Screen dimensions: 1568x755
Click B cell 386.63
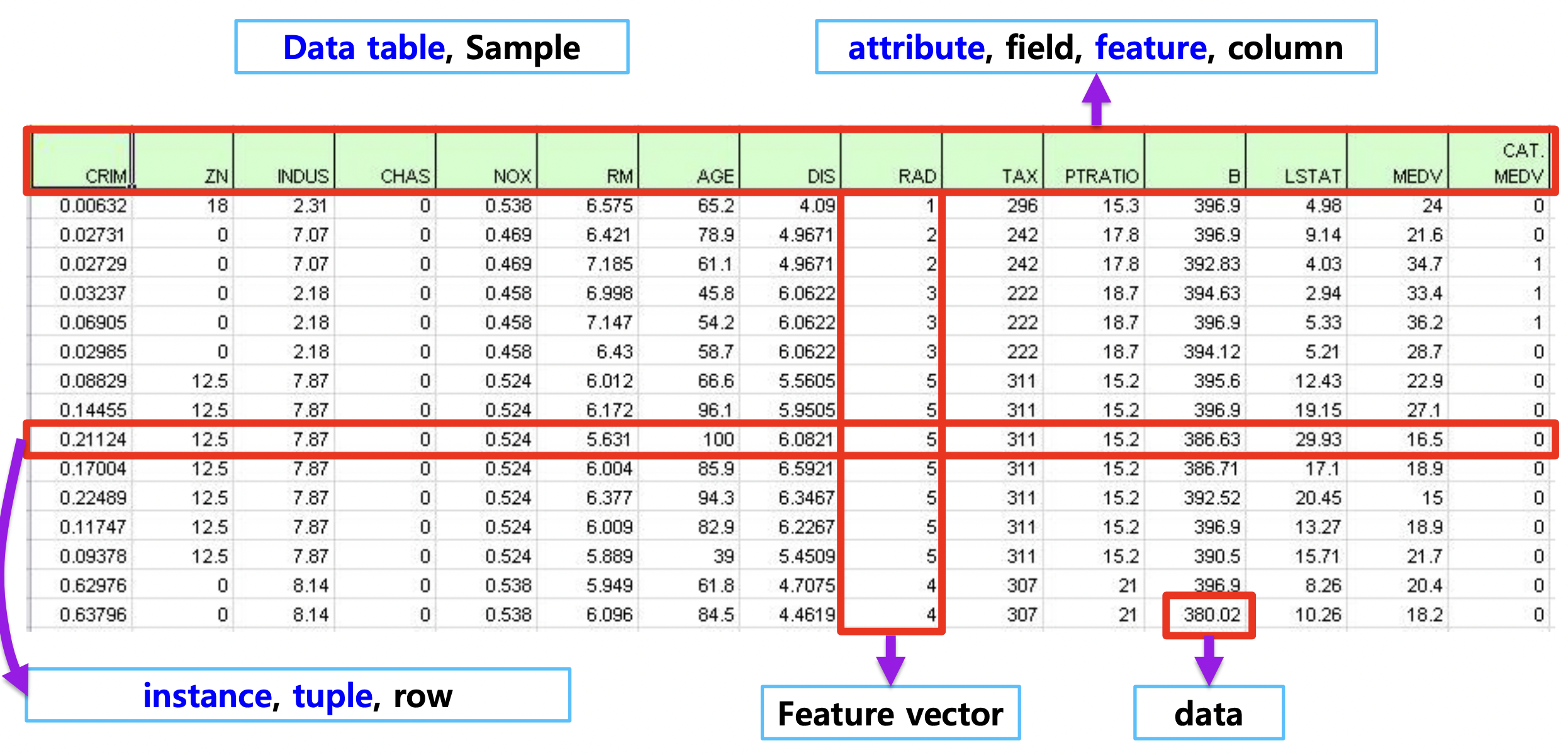pyautogui.click(x=1196, y=439)
